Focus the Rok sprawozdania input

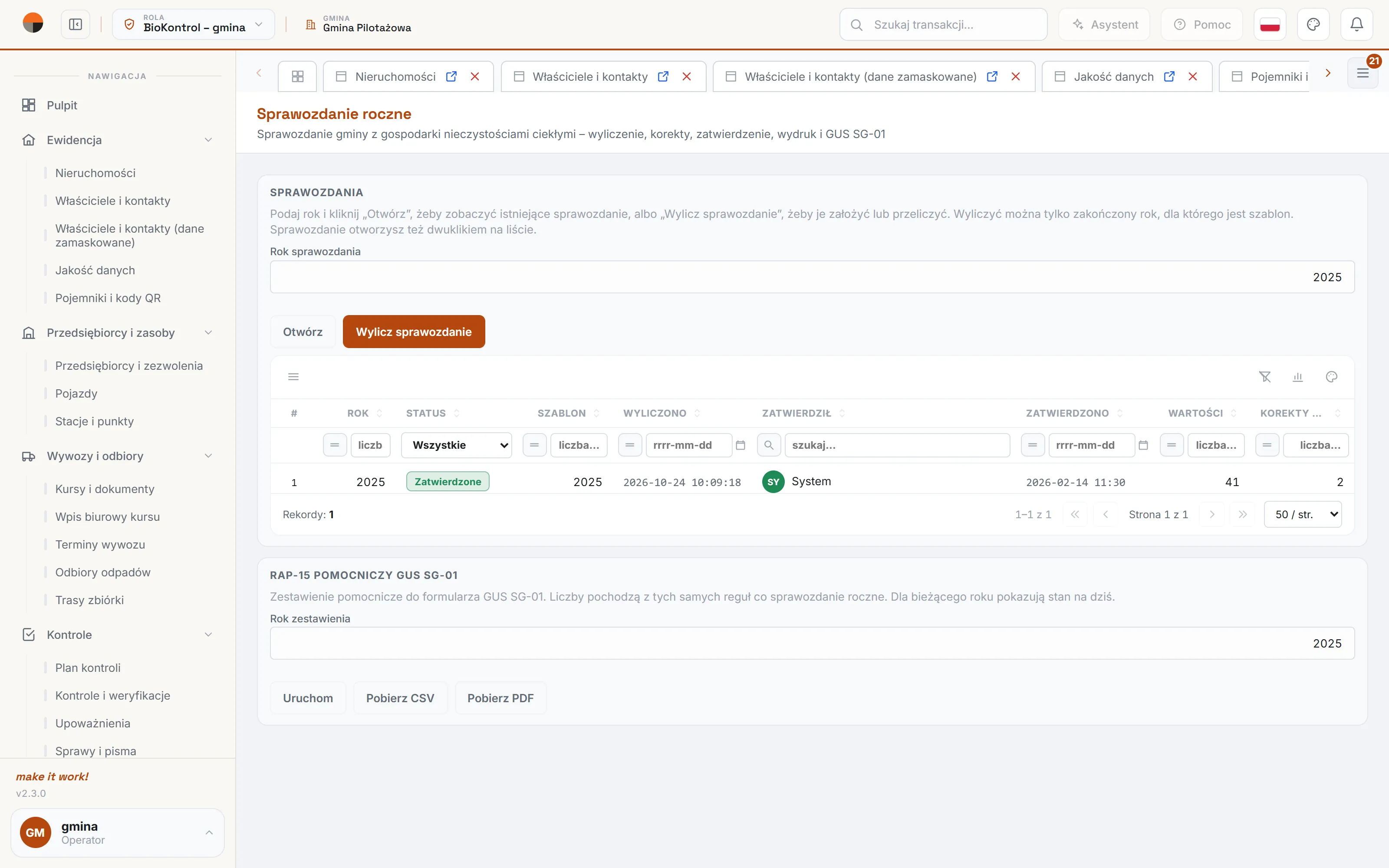pyautogui.click(x=812, y=277)
